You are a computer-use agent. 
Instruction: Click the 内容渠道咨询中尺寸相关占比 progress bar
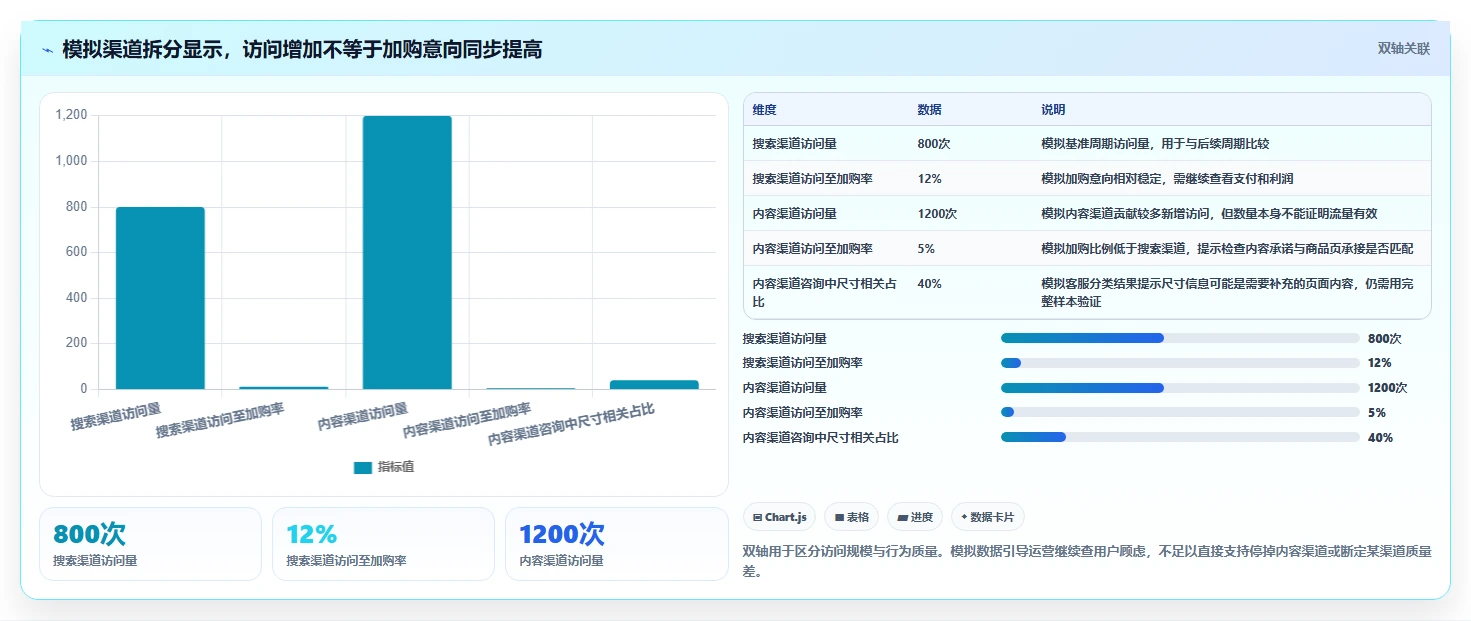tap(1180, 437)
